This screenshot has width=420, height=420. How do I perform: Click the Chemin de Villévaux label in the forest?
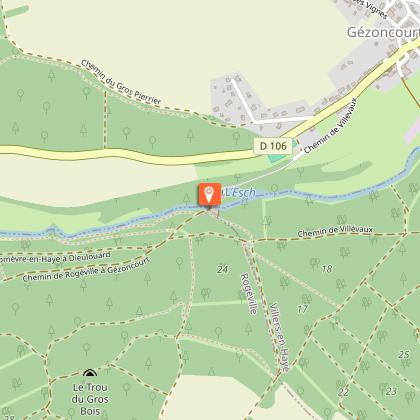335,231
